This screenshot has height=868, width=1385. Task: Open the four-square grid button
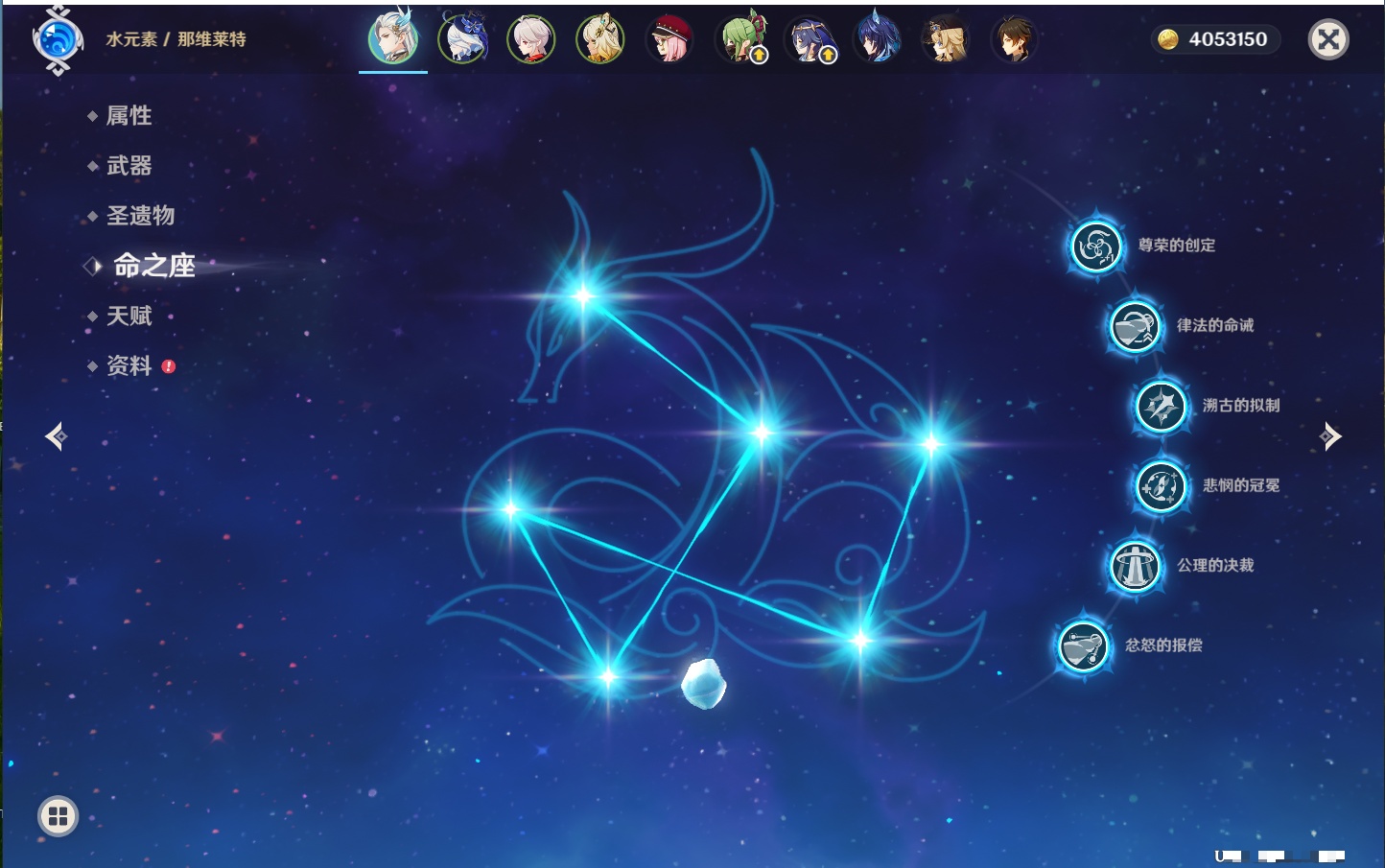click(58, 816)
